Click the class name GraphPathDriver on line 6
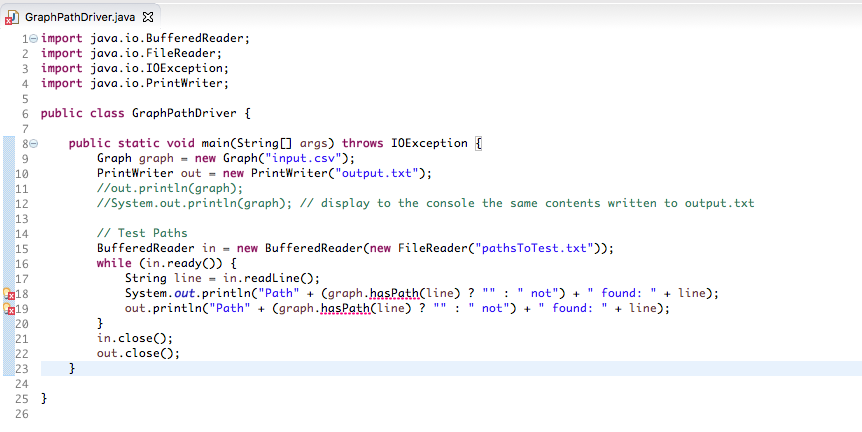The width and height of the screenshot is (862, 432). tap(184, 113)
